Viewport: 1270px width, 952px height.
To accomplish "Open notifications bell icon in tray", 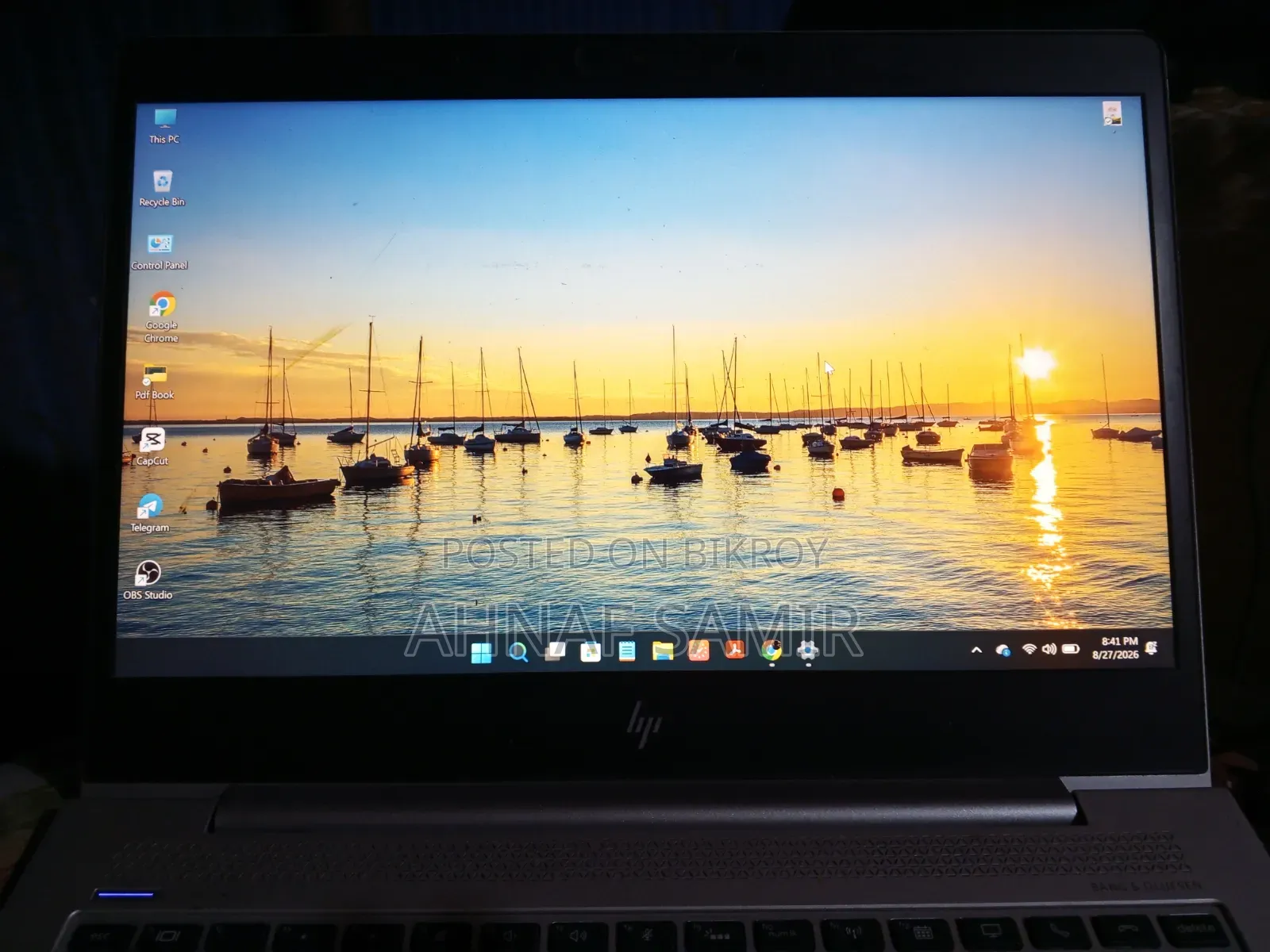I will [1152, 647].
